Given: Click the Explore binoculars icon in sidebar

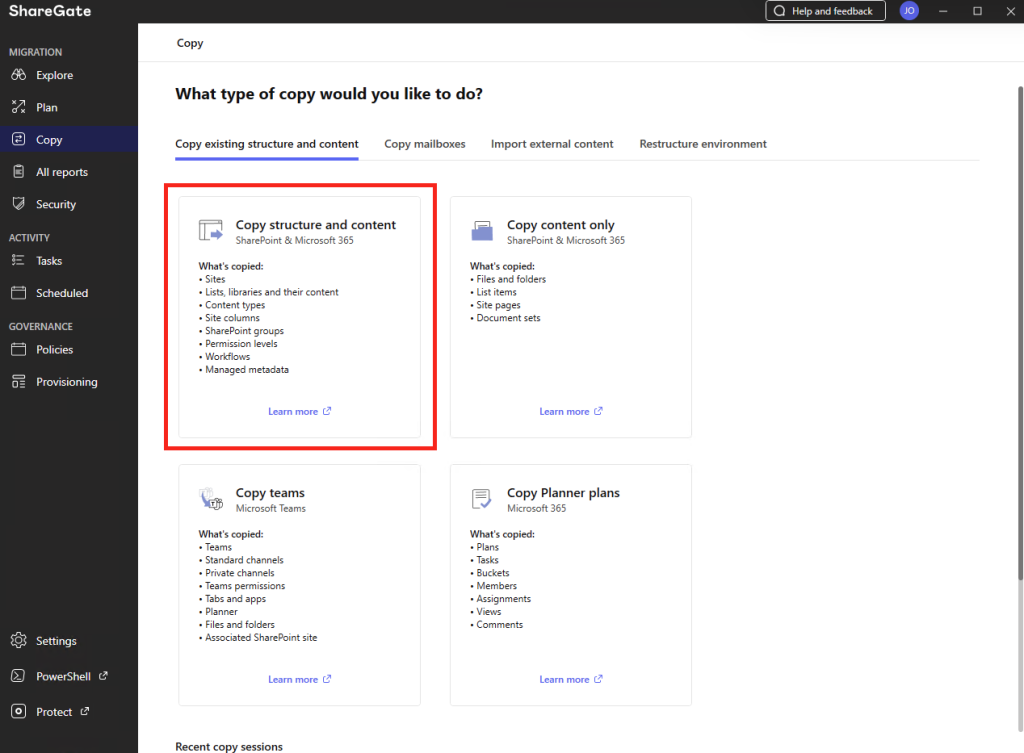Looking at the screenshot, I should [18, 75].
